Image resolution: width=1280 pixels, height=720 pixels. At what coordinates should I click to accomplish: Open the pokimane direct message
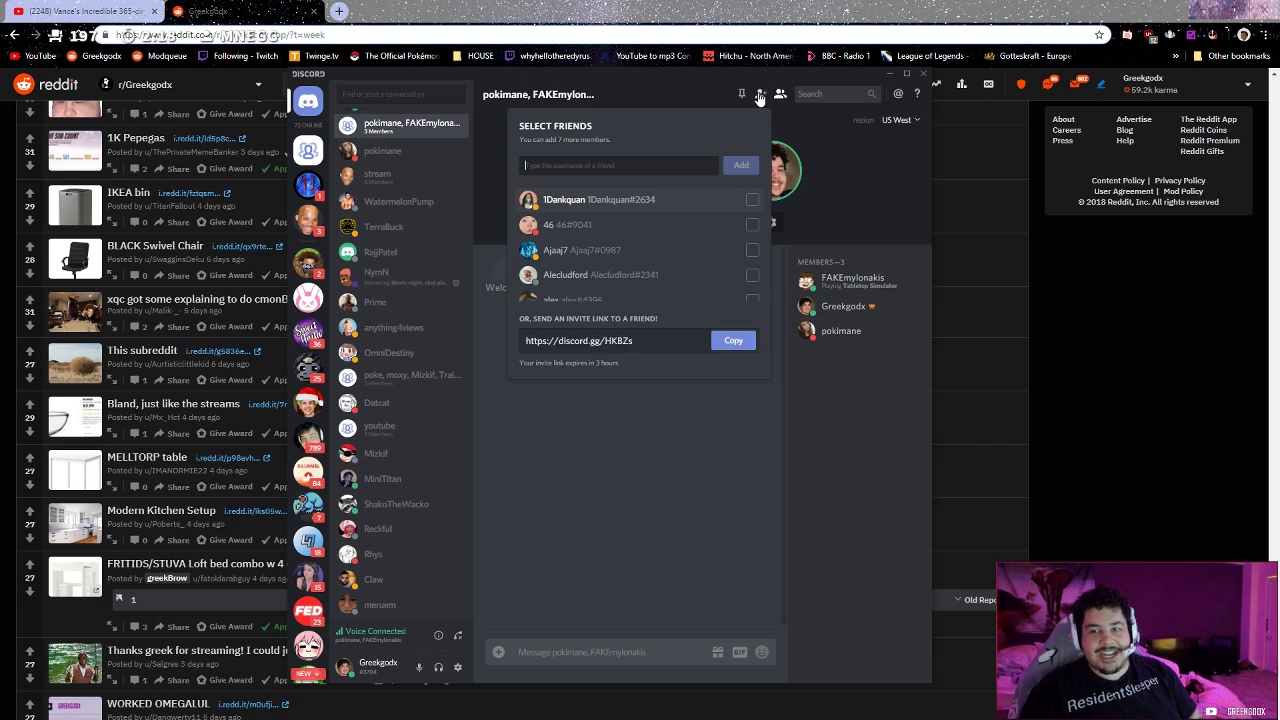[x=401, y=151]
